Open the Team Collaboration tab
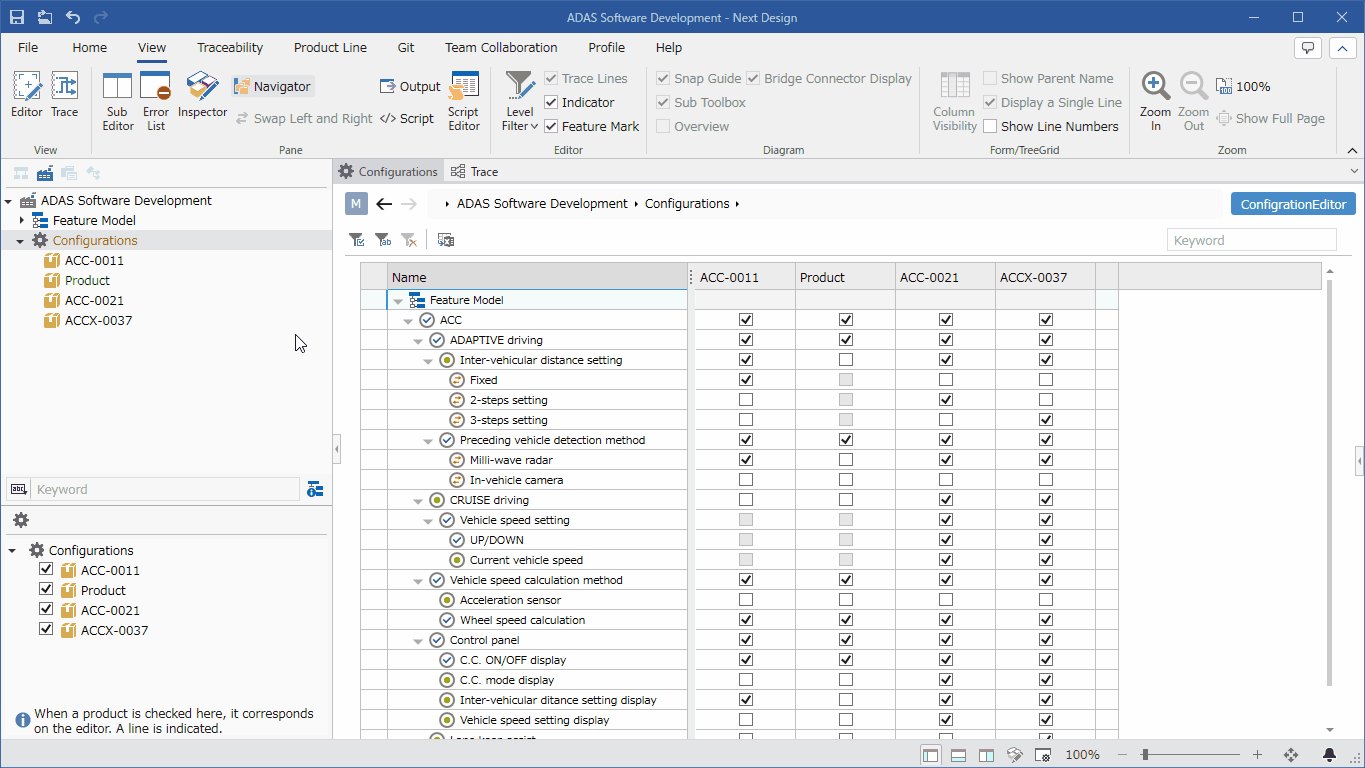 coord(501,47)
